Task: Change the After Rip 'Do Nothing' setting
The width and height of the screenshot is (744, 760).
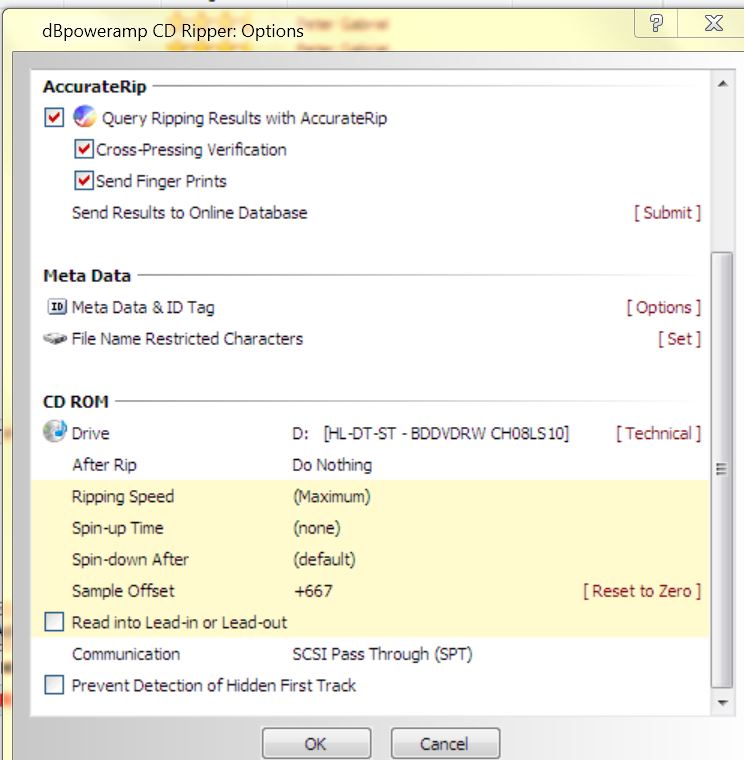Action: (332, 465)
